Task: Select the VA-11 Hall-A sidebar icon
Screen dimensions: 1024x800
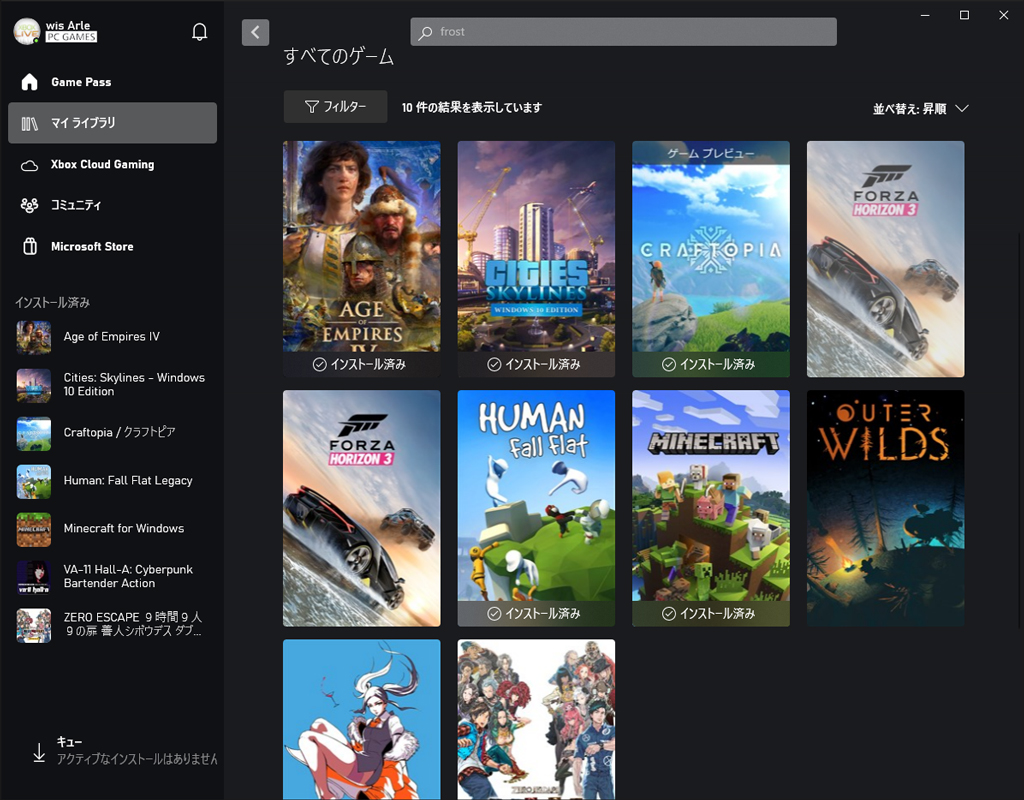Action: click(33, 578)
